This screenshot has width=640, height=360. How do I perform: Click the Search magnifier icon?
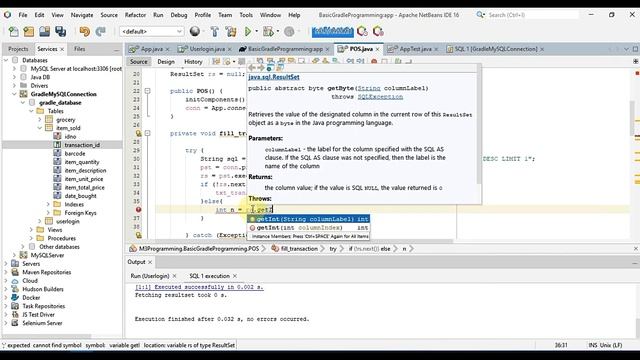tap(480, 15)
